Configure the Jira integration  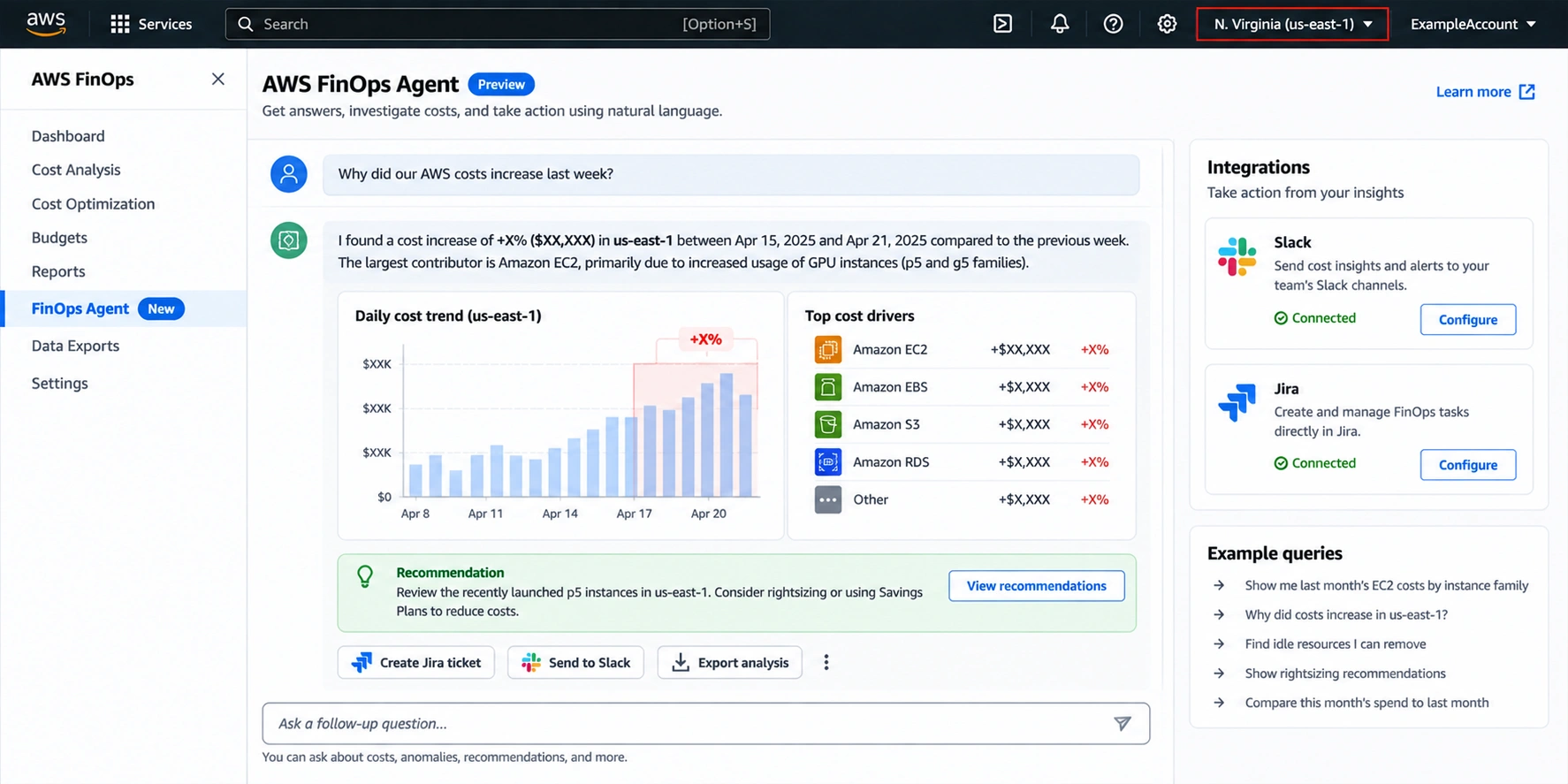point(1467,464)
